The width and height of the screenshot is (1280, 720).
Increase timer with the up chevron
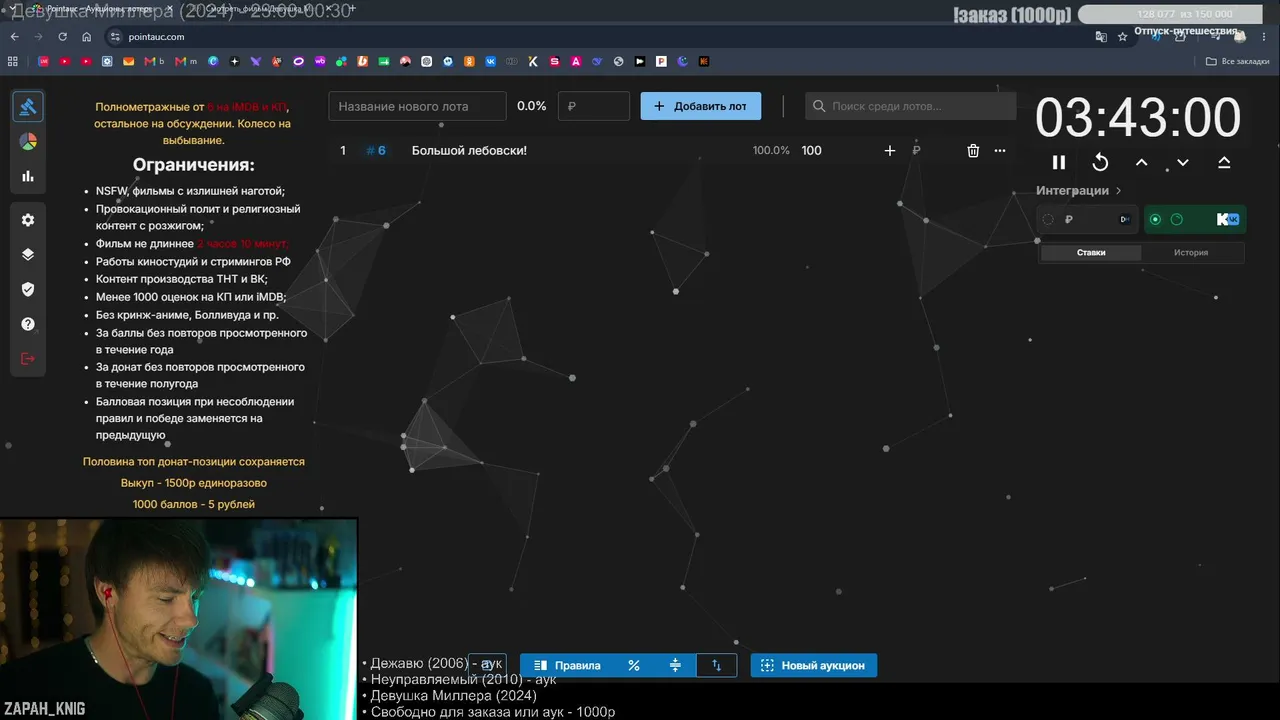1141,162
